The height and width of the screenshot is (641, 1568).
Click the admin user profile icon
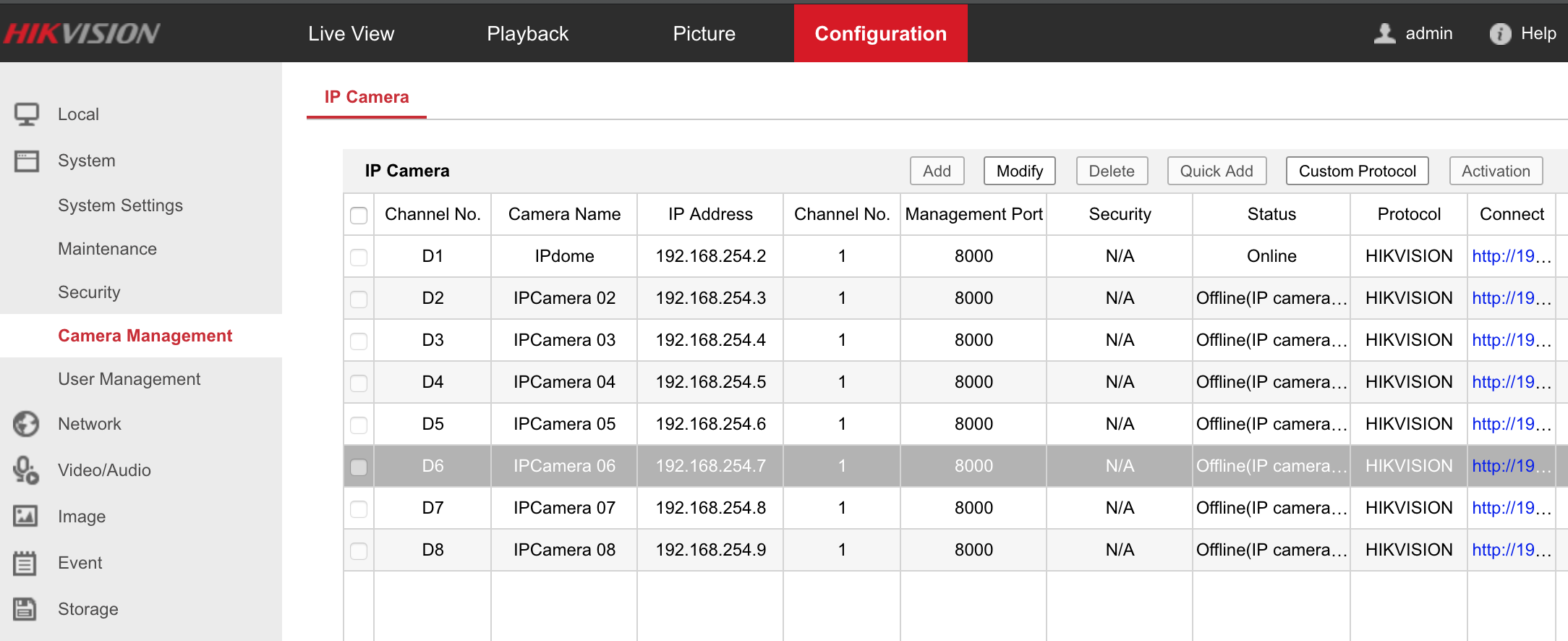point(1384,33)
